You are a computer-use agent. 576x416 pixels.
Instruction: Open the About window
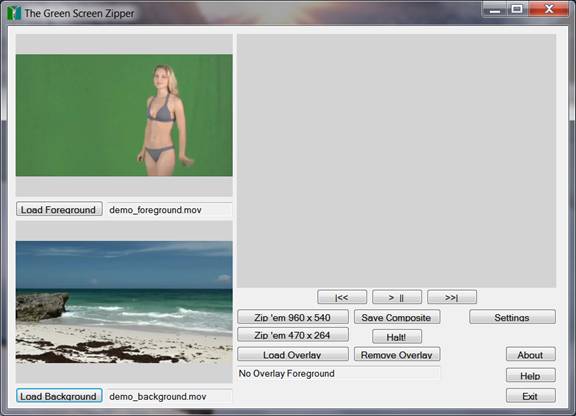point(530,355)
